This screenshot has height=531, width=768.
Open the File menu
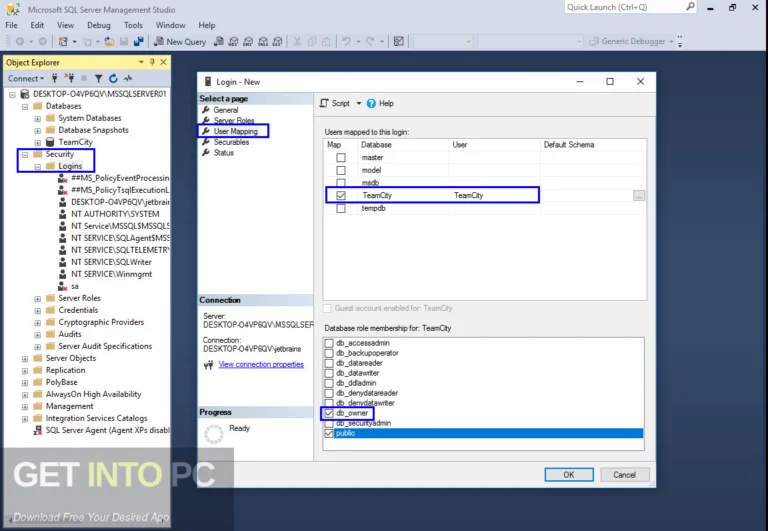click(x=11, y=25)
